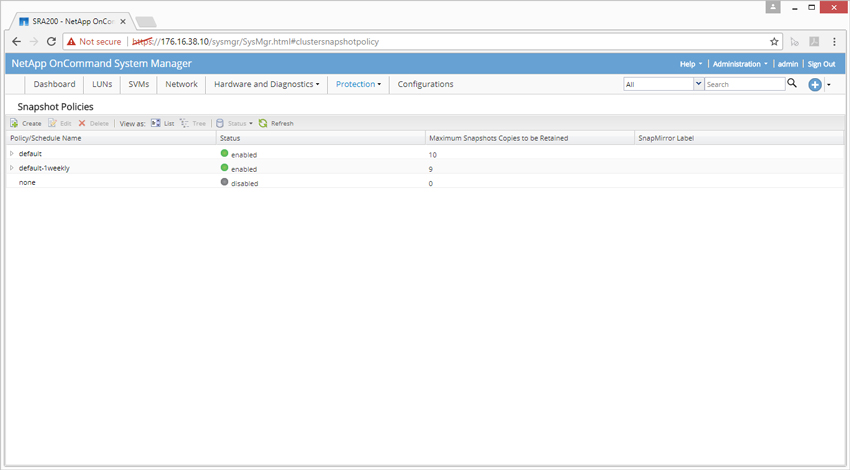Screen dimensions: 850x470
Task: Click retained value '9' for default-1weekly
Action: coord(430,169)
